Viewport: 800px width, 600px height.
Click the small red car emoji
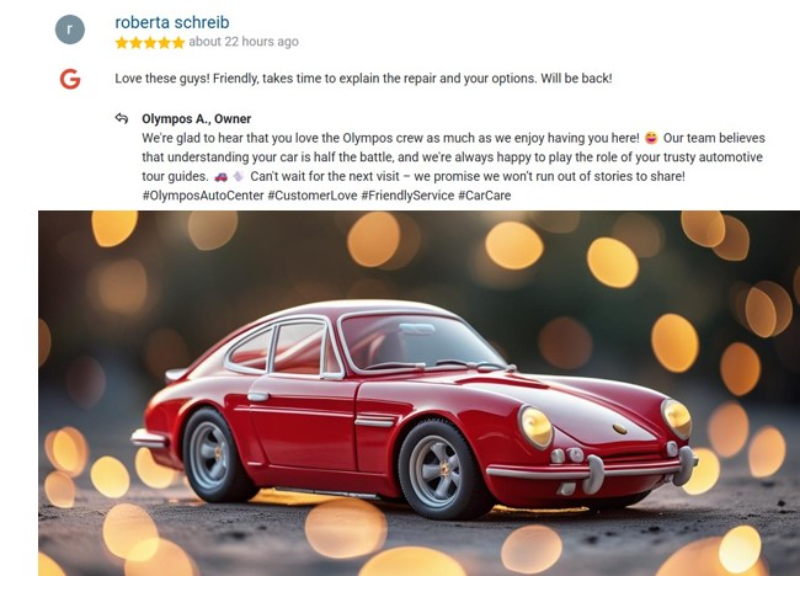pos(221,177)
